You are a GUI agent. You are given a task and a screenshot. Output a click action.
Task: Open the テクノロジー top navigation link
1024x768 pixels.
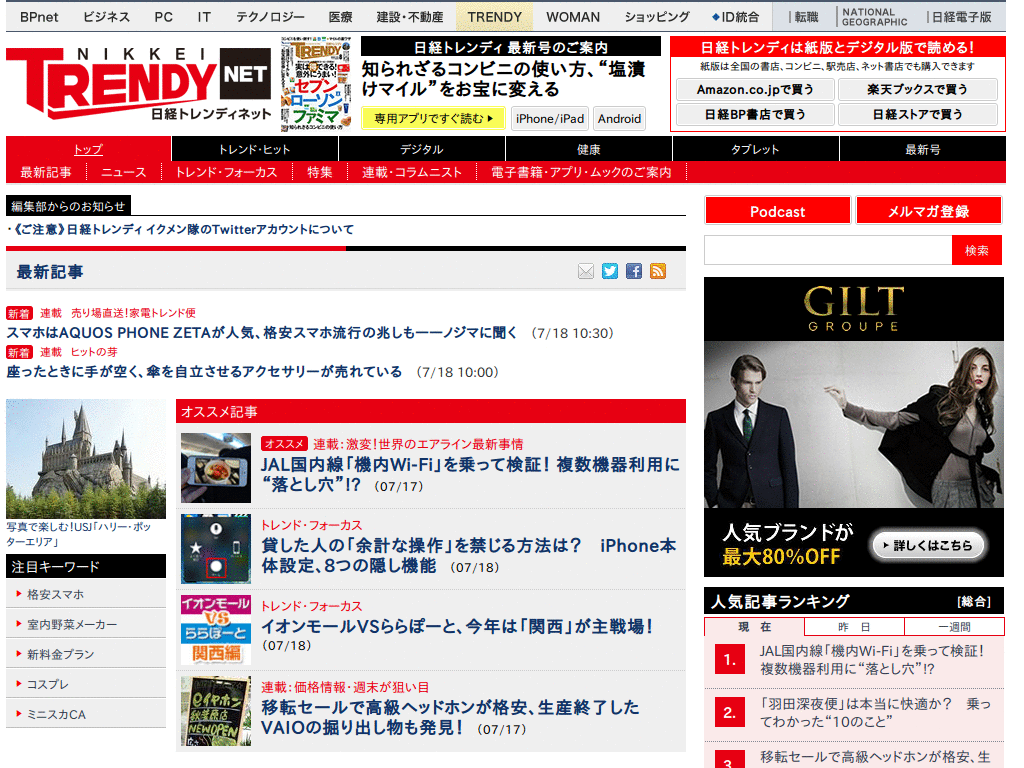[270, 17]
